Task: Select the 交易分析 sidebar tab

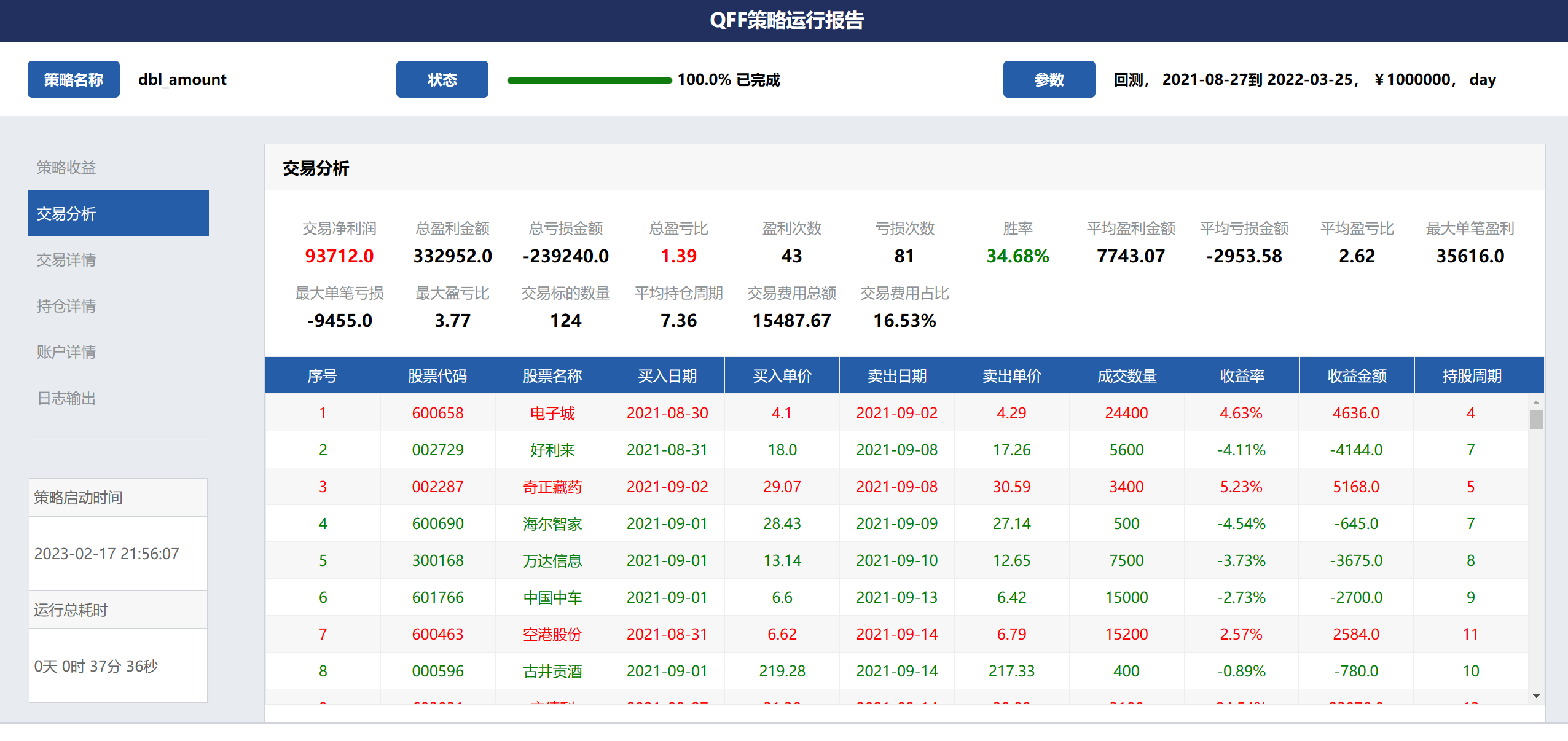Action: click(118, 213)
